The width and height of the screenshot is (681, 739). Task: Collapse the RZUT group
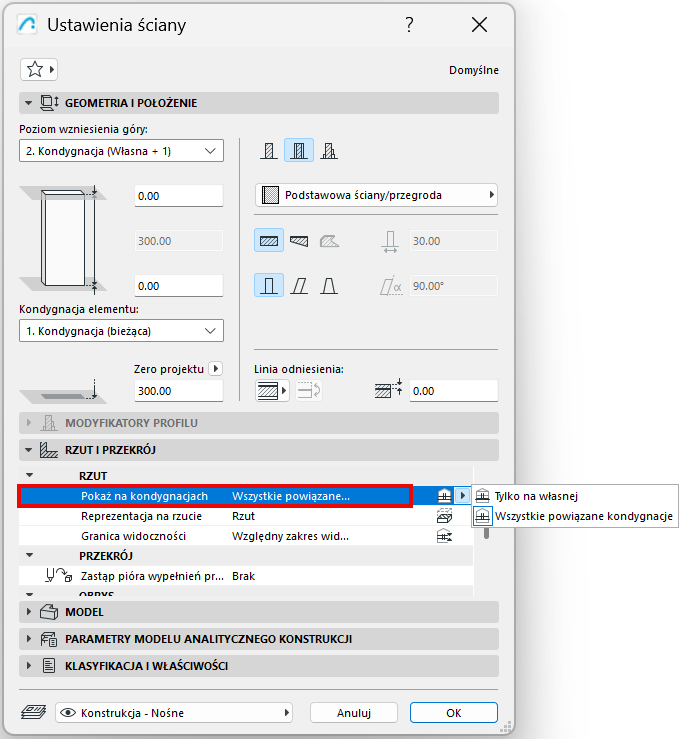[x=29, y=476]
